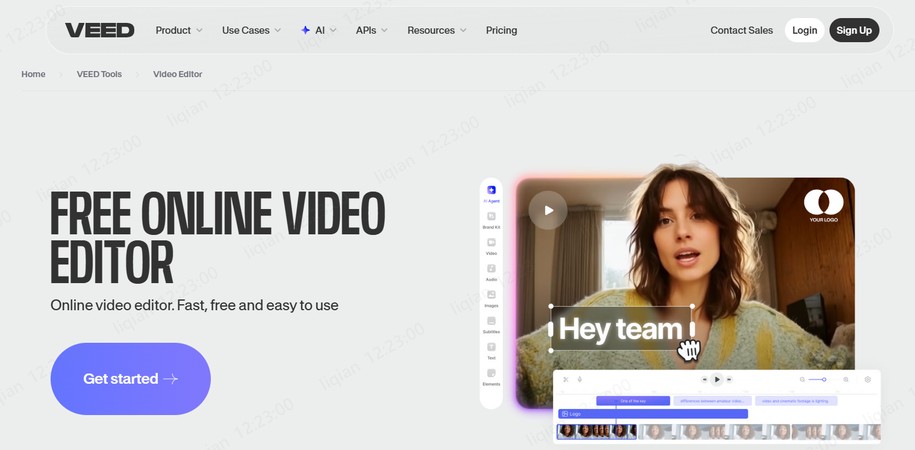The image size is (915, 450).
Task: Click the zoom-in magnifier on timeline
Action: click(846, 379)
